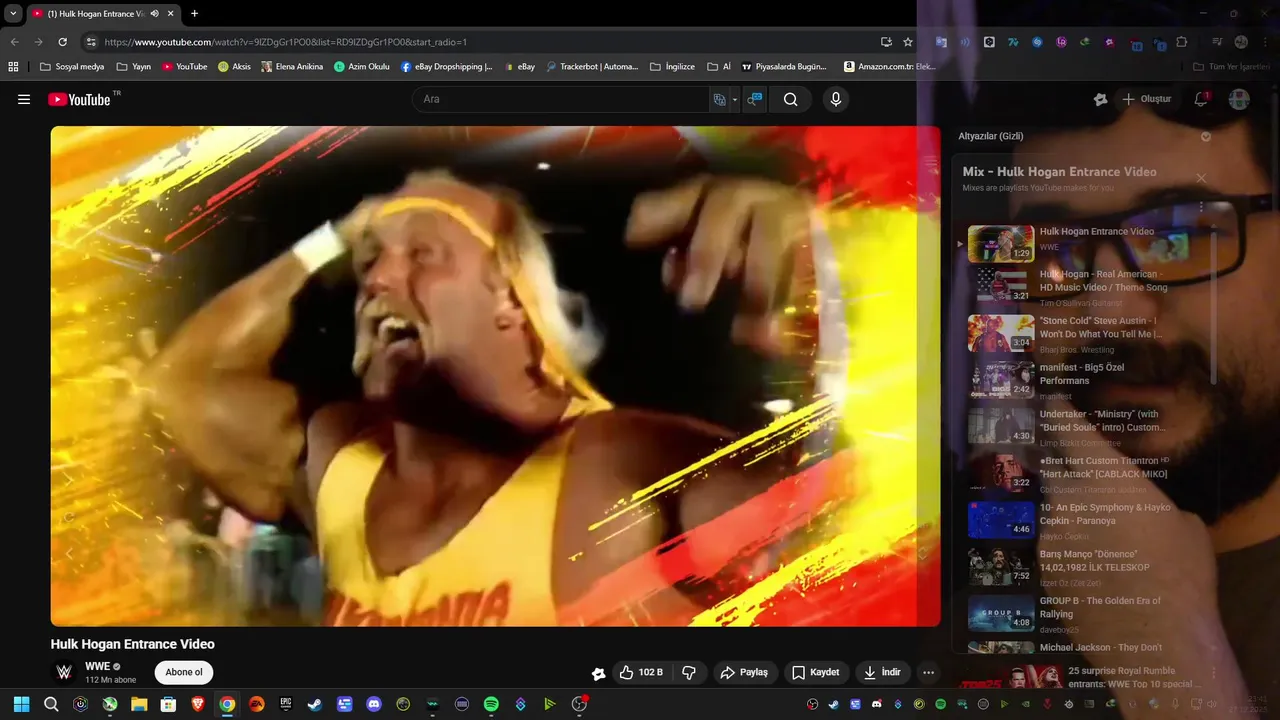The width and height of the screenshot is (1280, 720).
Task: Open the YouTube hamburger guide menu
Action: click(24, 99)
